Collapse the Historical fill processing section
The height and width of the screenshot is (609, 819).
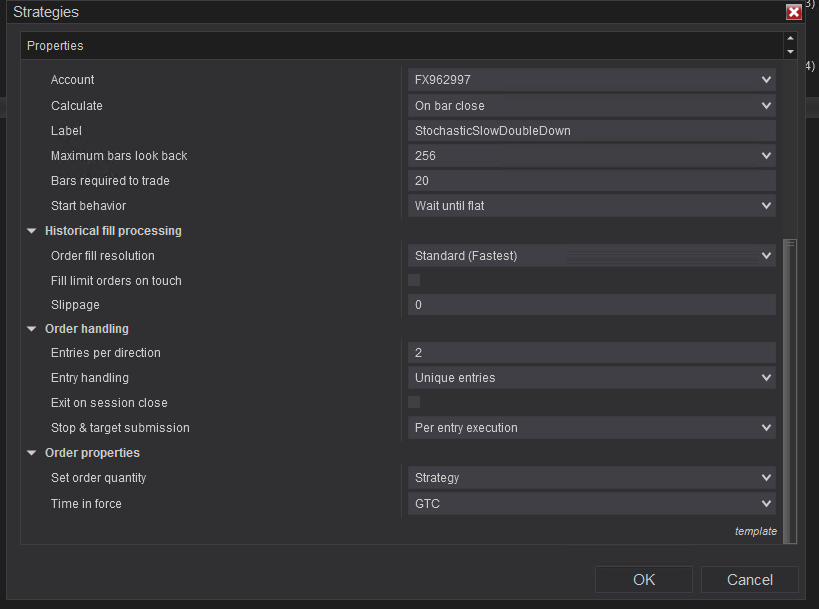pyautogui.click(x=32, y=231)
